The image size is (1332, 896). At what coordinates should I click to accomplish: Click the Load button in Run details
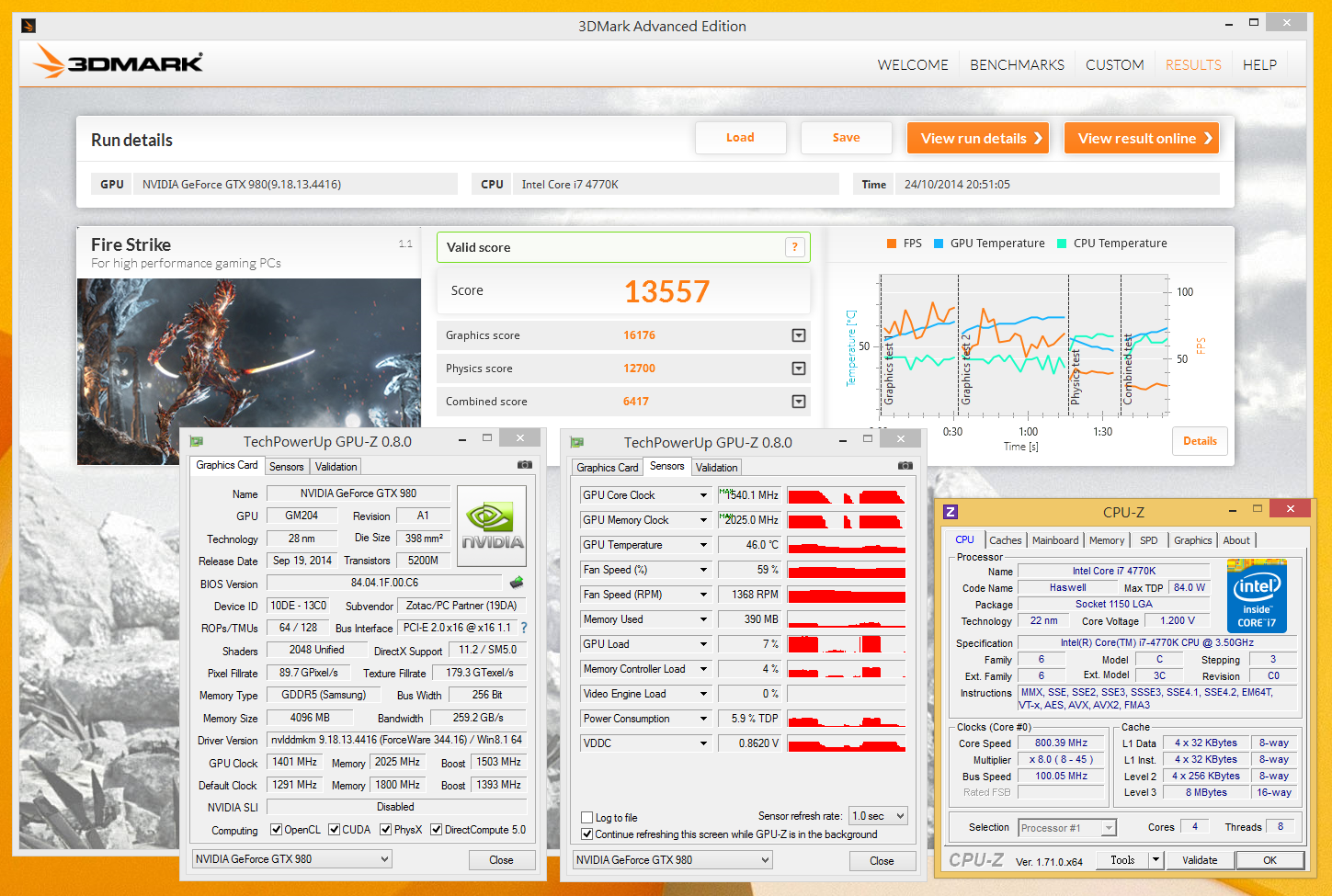740,138
